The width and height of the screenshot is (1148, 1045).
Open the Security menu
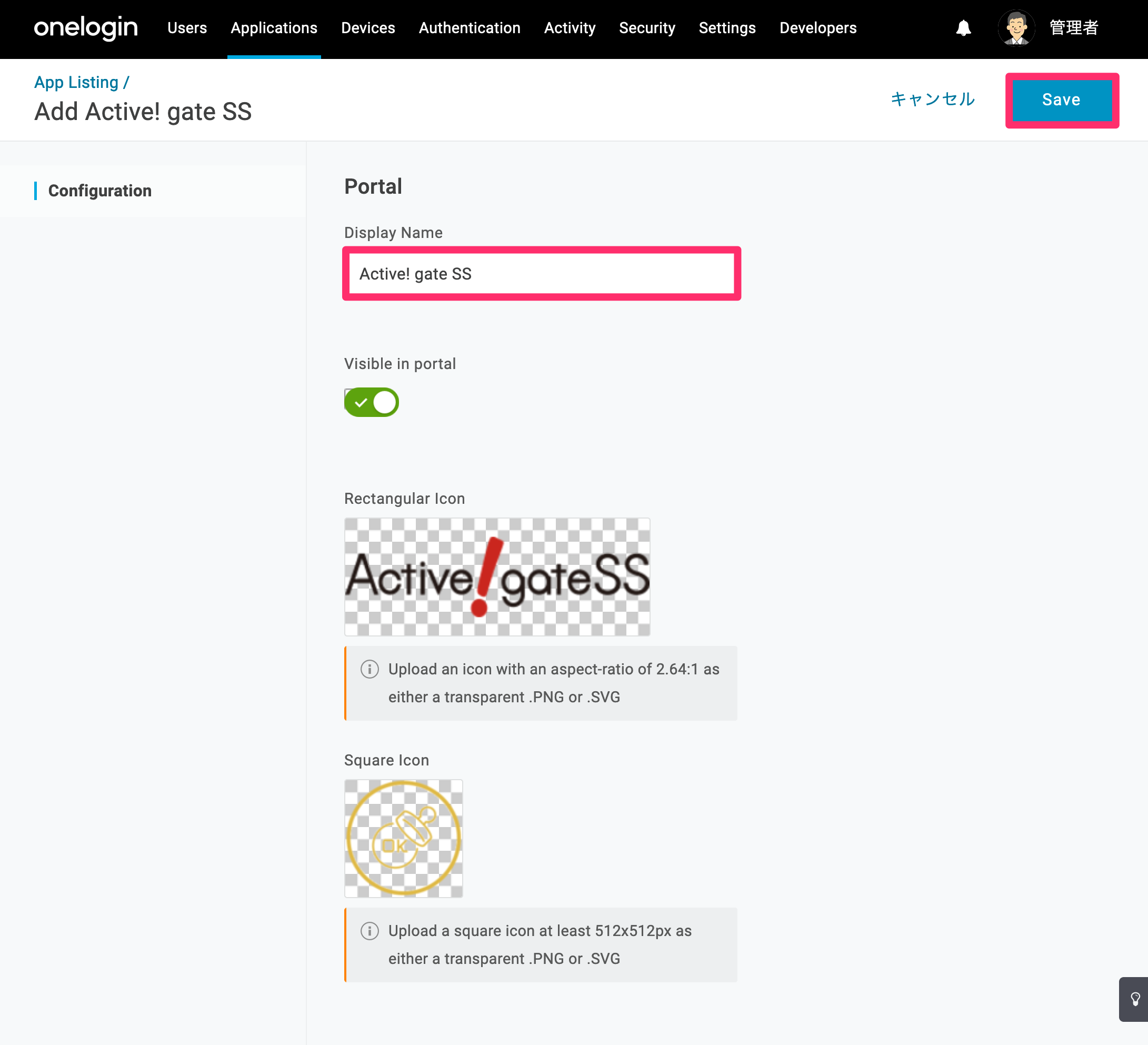[647, 28]
